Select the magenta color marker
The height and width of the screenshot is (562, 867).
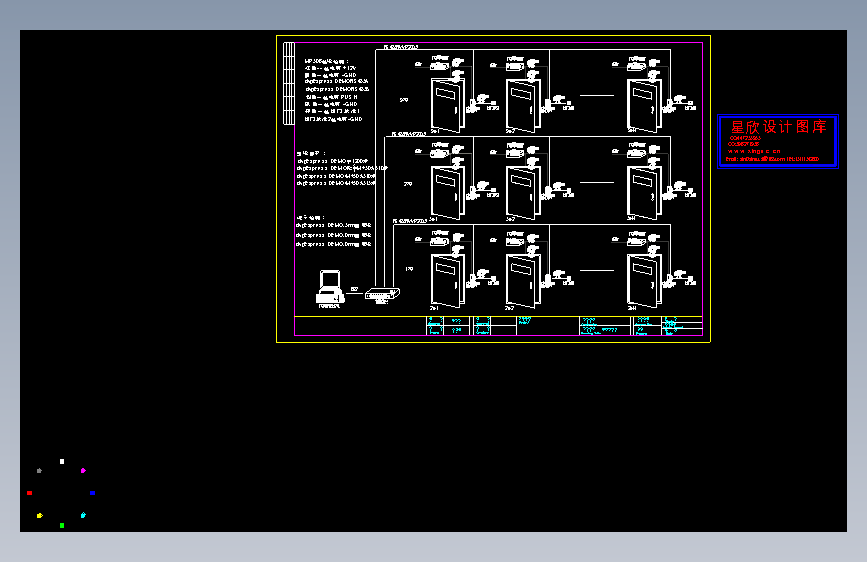[83, 471]
